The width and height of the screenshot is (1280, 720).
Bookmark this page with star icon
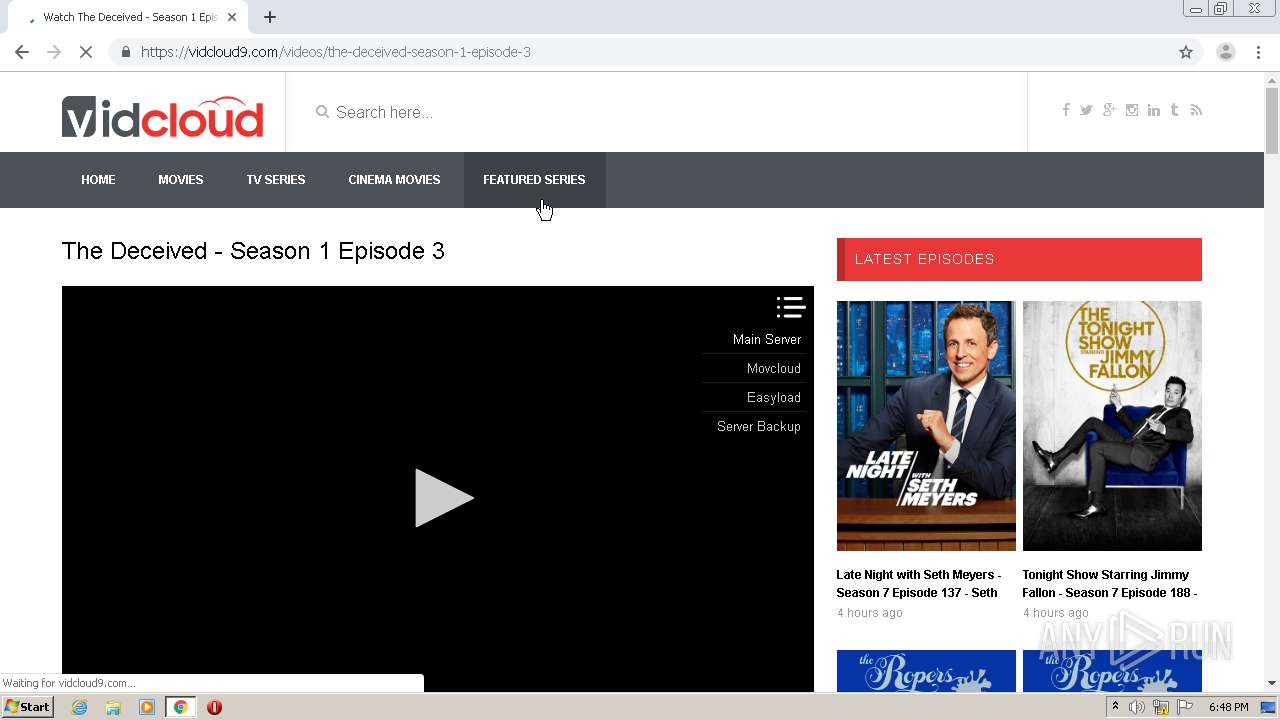tap(1186, 52)
